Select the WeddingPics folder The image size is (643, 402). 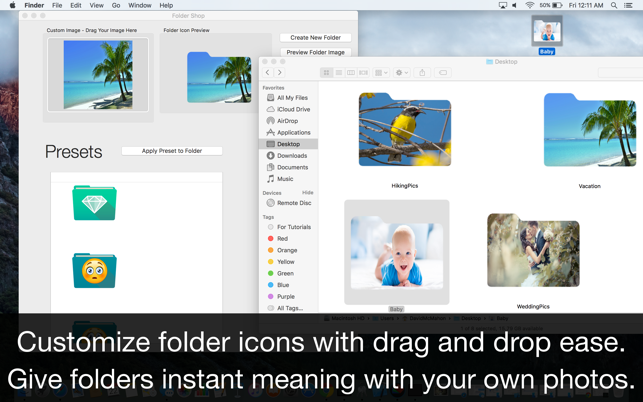533,250
